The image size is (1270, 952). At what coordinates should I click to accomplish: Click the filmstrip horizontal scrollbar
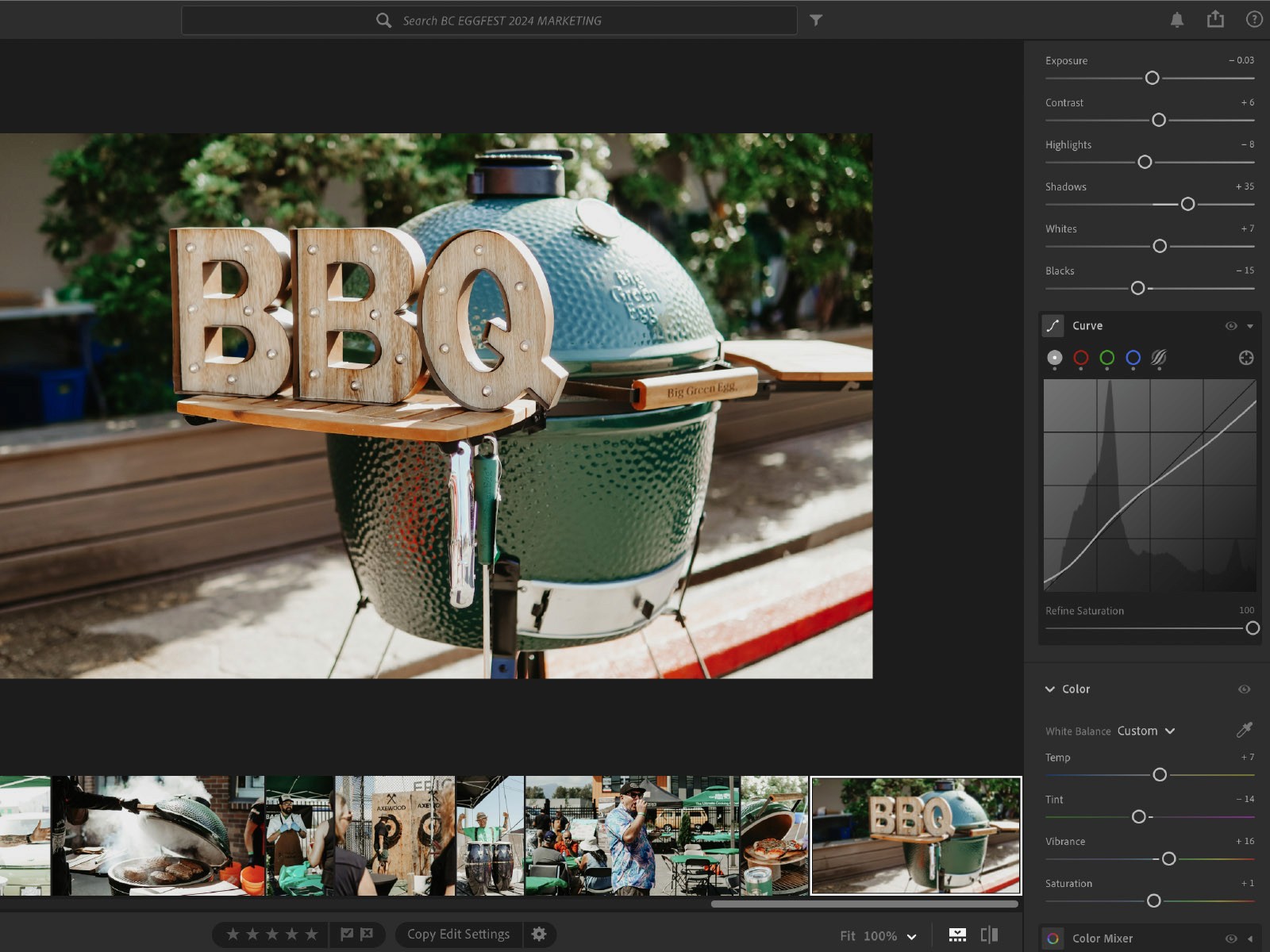pyautogui.click(x=864, y=904)
